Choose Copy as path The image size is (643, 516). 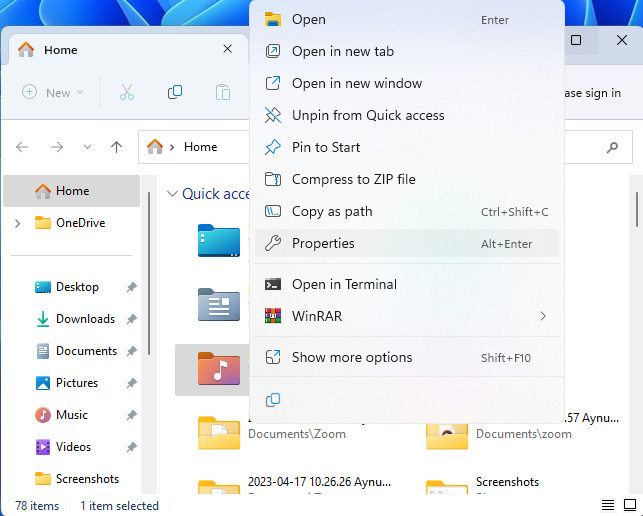[406, 212]
